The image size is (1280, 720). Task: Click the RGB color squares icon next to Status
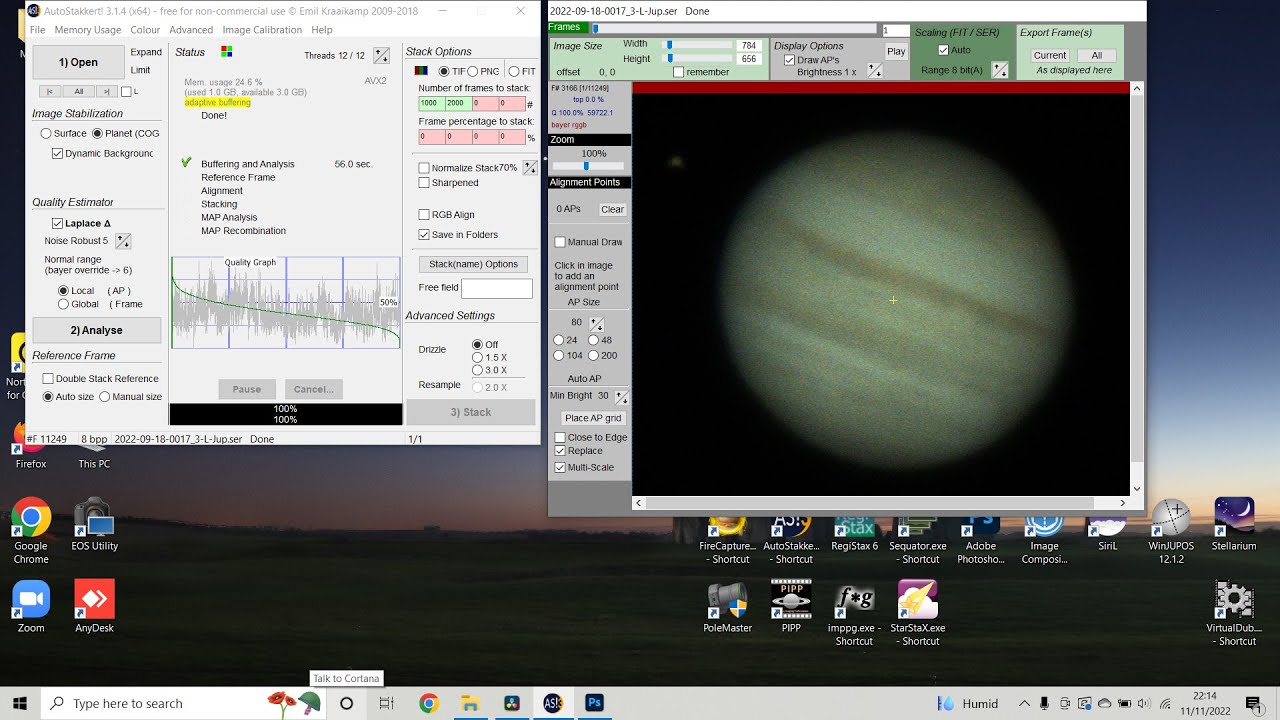[x=227, y=52]
